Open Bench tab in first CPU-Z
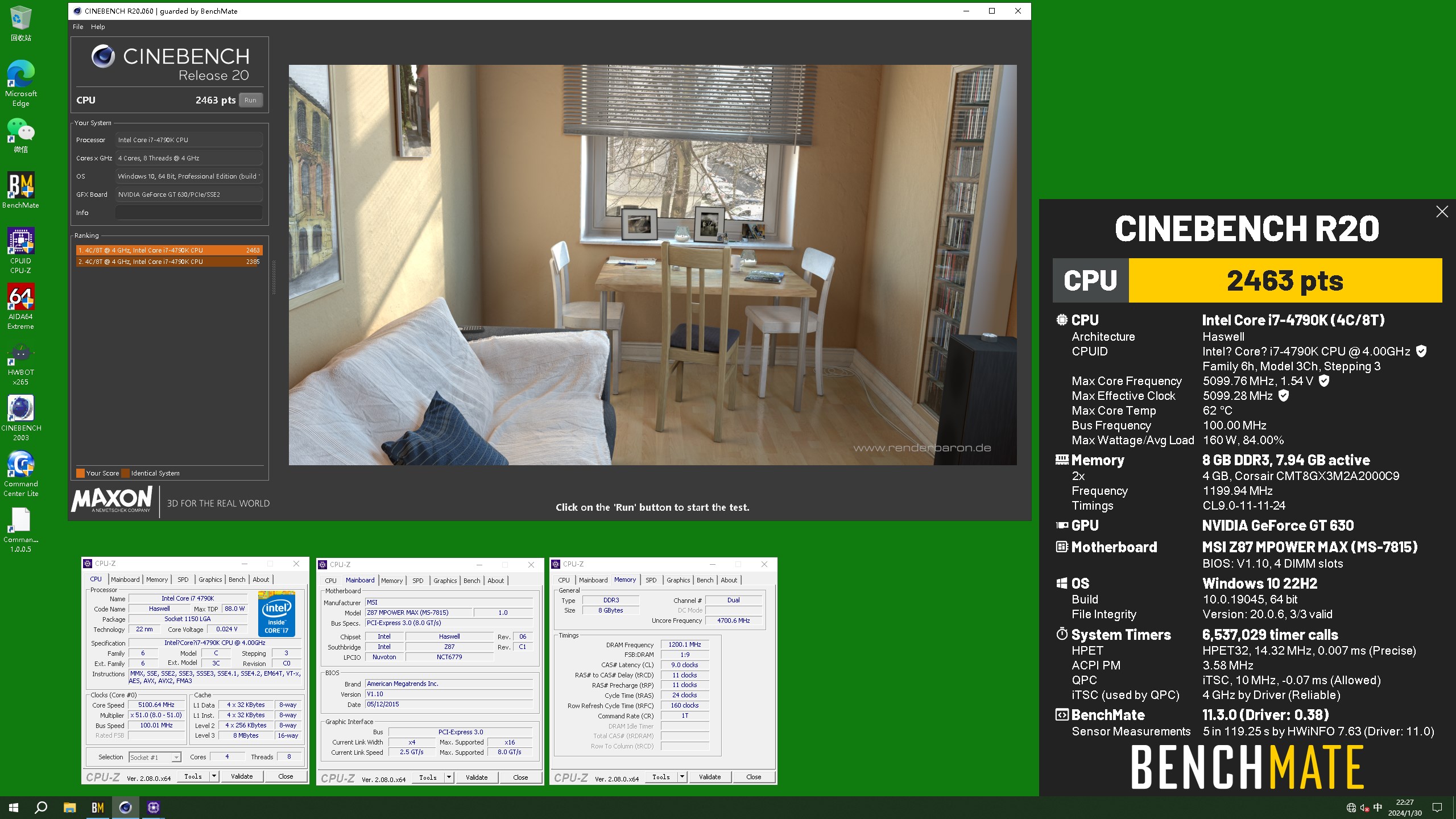The height and width of the screenshot is (819, 1456). point(237,580)
